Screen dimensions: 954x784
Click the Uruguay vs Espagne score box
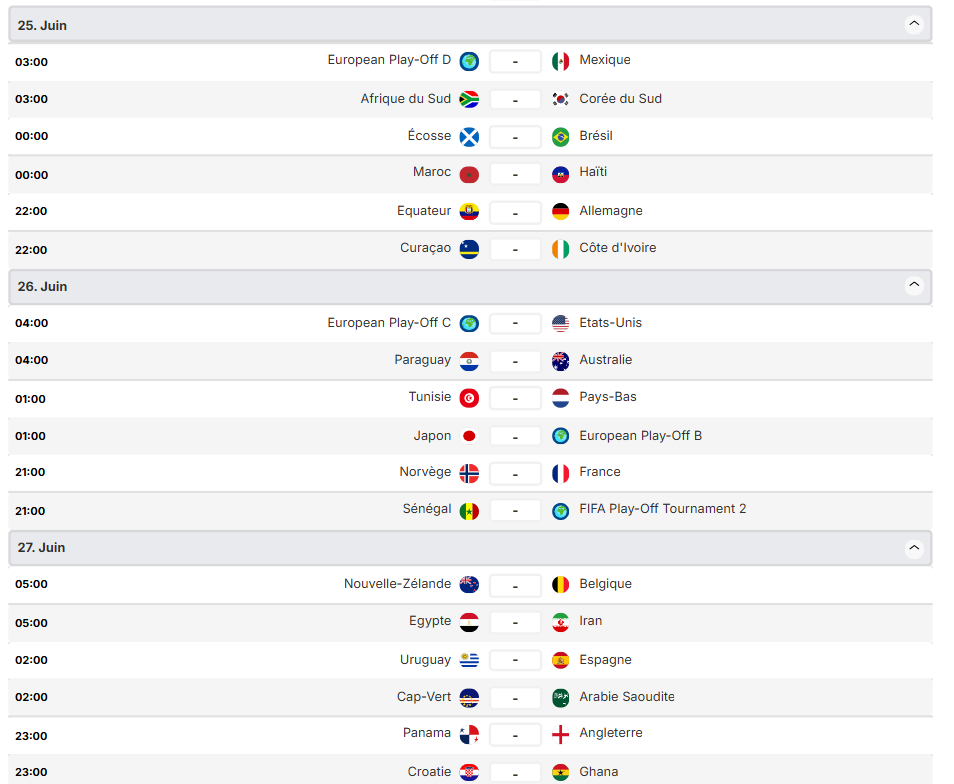click(515, 660)
